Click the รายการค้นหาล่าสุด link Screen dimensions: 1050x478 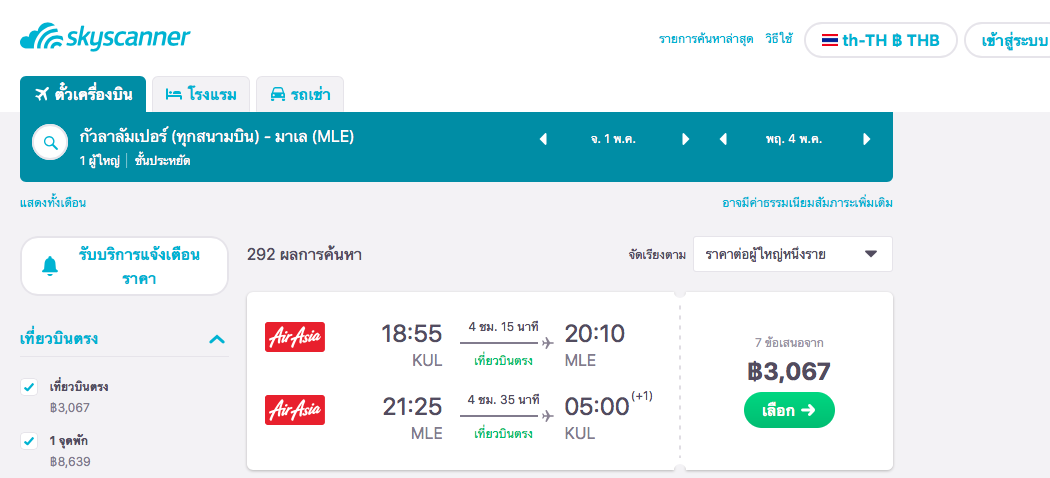(705, 41)
